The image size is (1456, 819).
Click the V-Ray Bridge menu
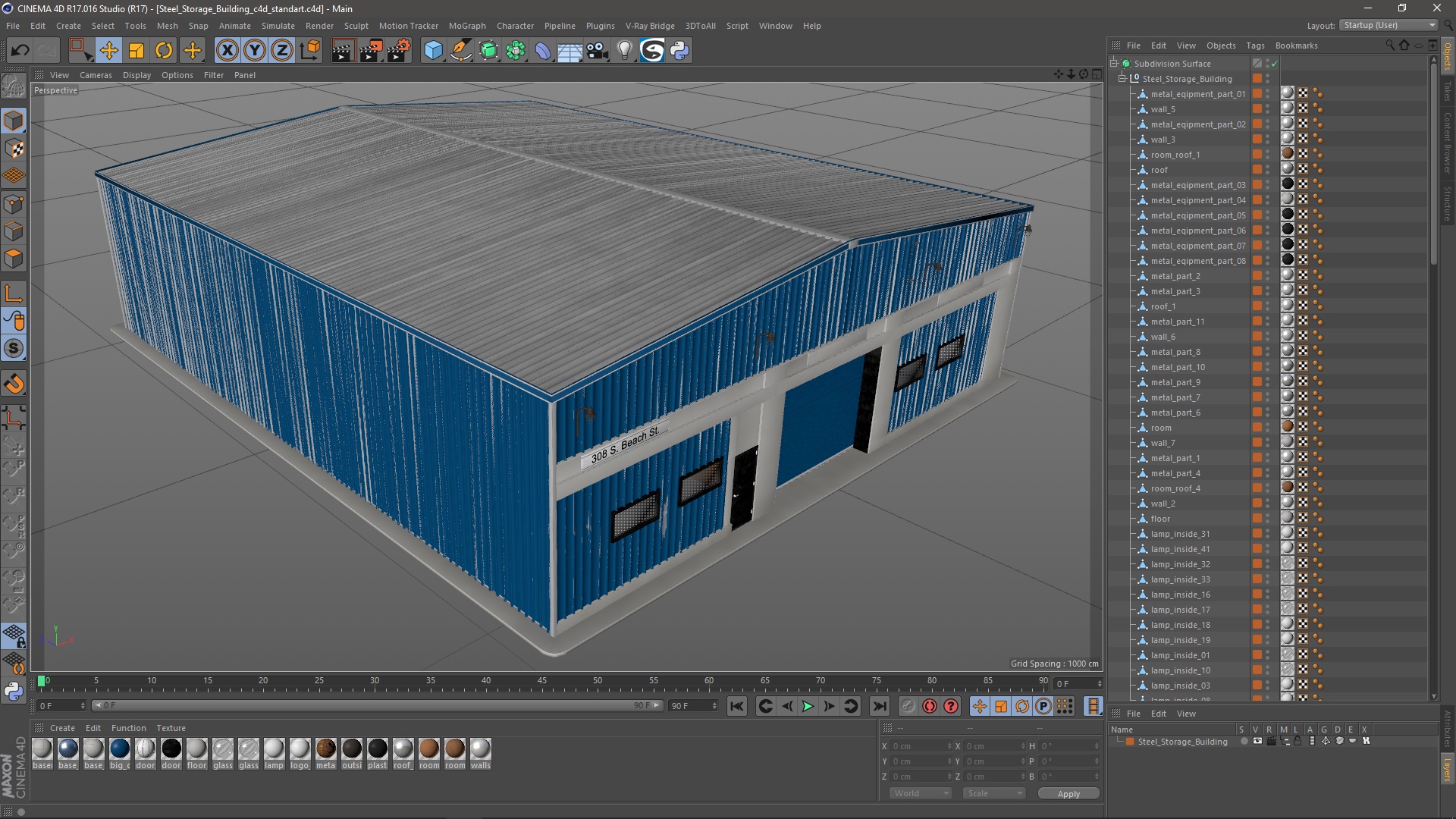[650, 26]
